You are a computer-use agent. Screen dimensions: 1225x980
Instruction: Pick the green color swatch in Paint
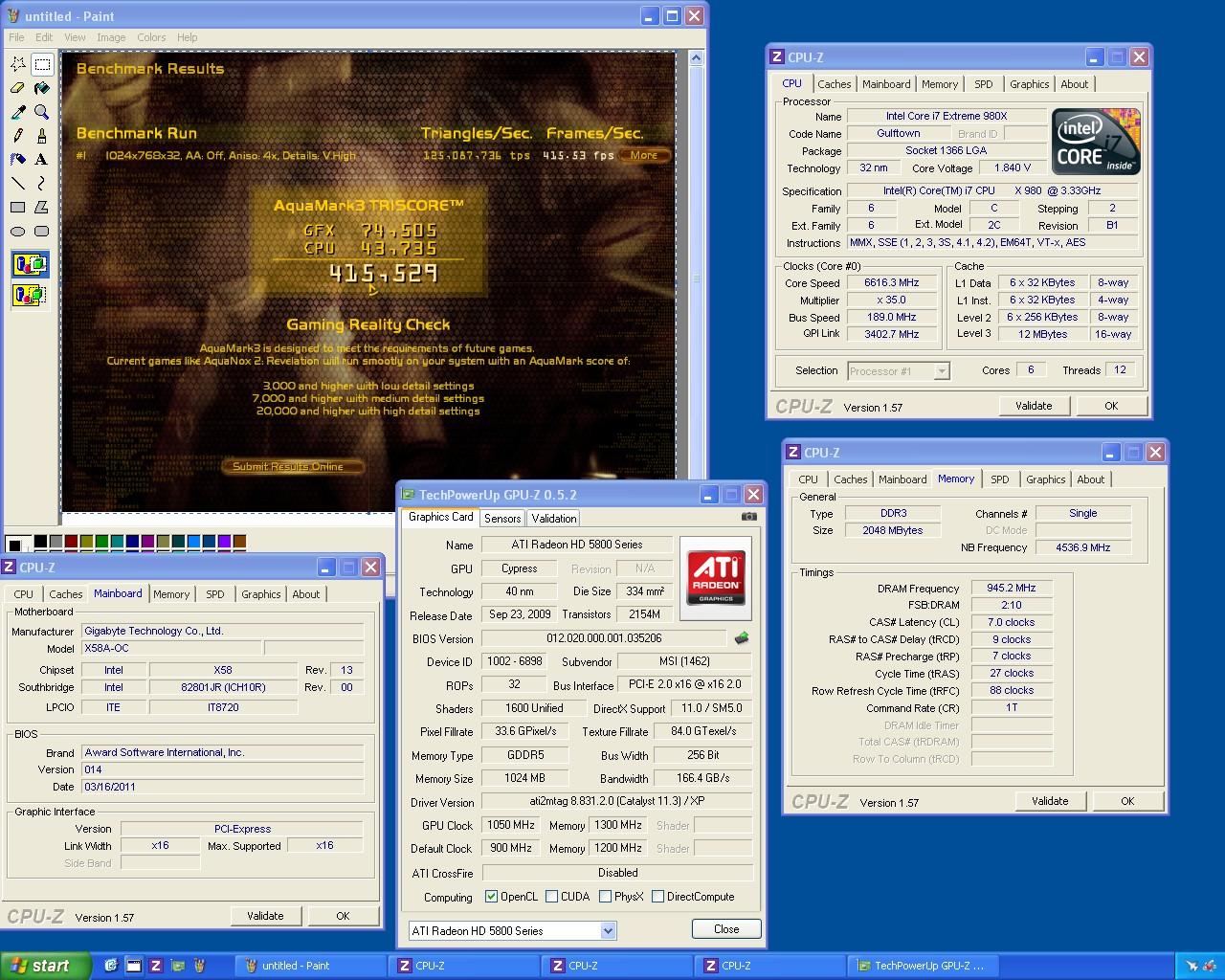[101, 543]
